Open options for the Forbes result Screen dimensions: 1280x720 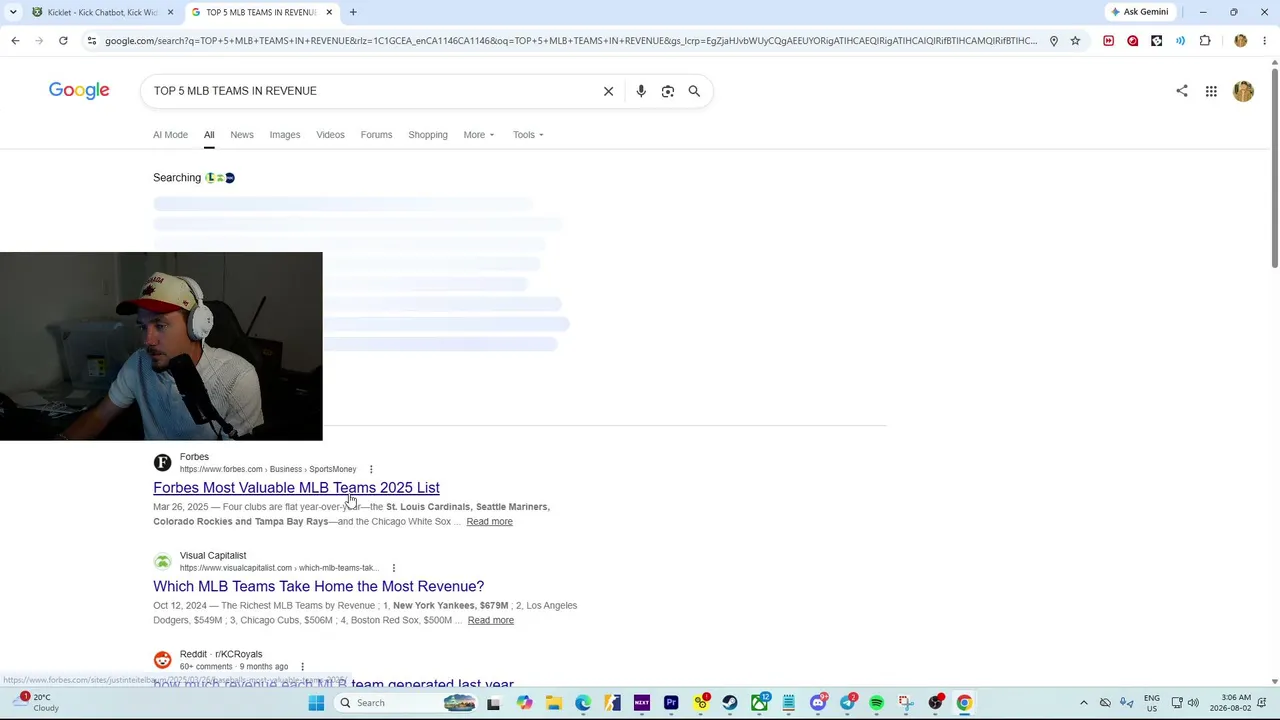(371, 469)
